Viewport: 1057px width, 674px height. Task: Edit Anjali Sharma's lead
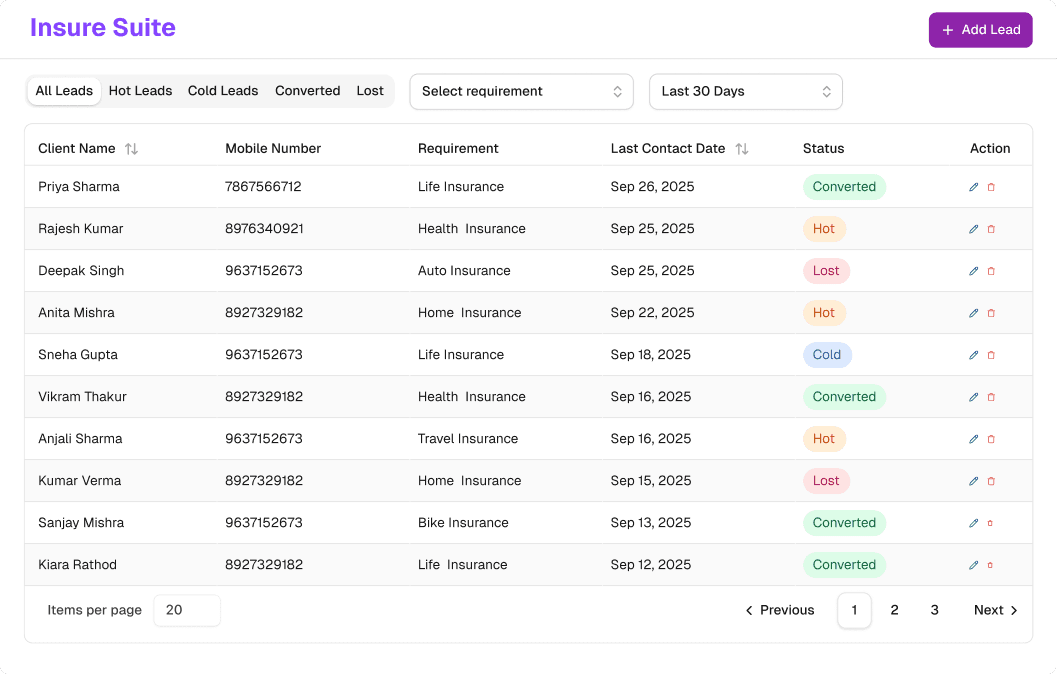(x=973, y=439)
